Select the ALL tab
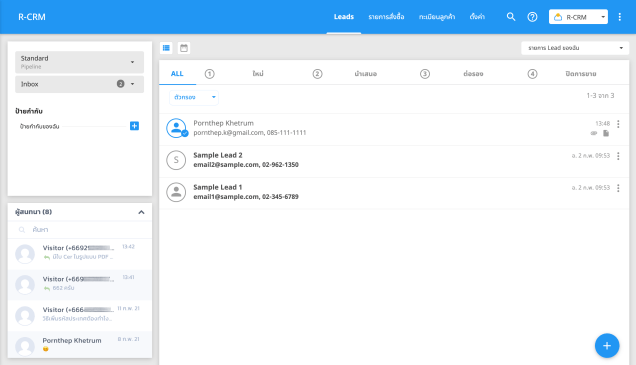636x365 pixels. tap(177, 74)
